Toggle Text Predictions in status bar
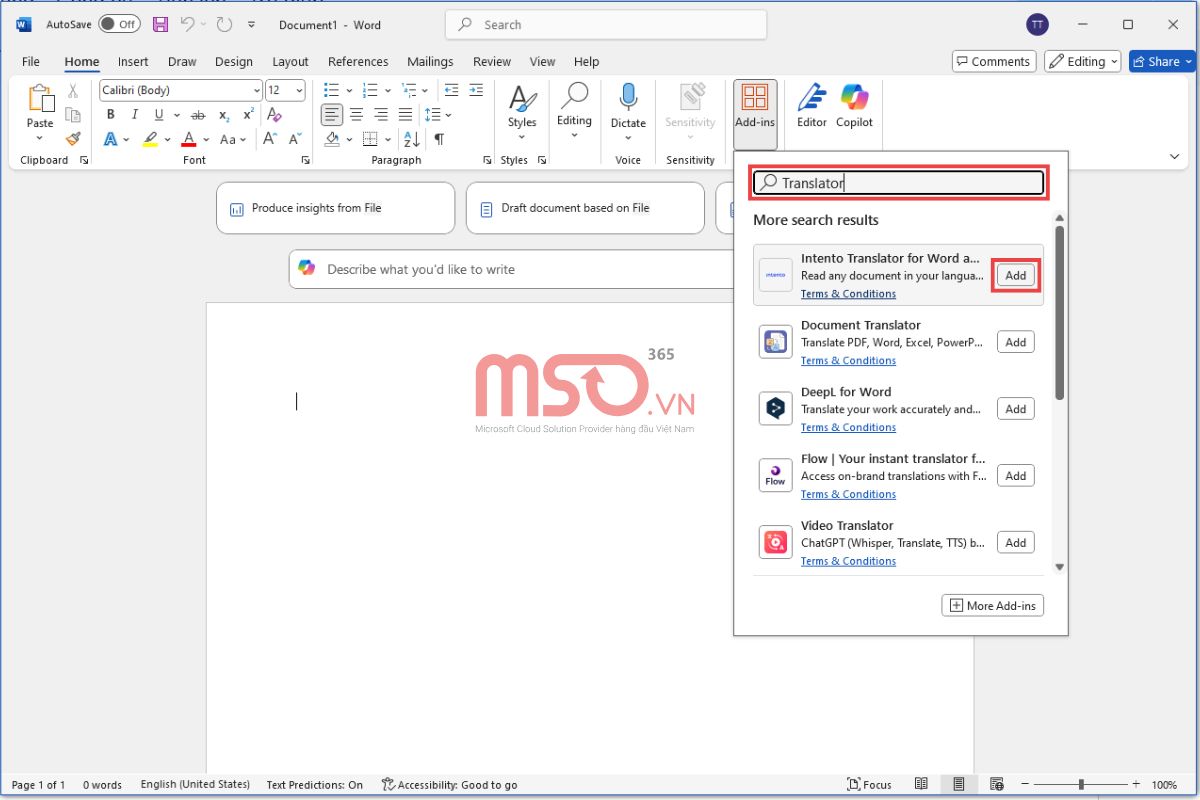This screenshot has width=1200, height=800. 315,785
